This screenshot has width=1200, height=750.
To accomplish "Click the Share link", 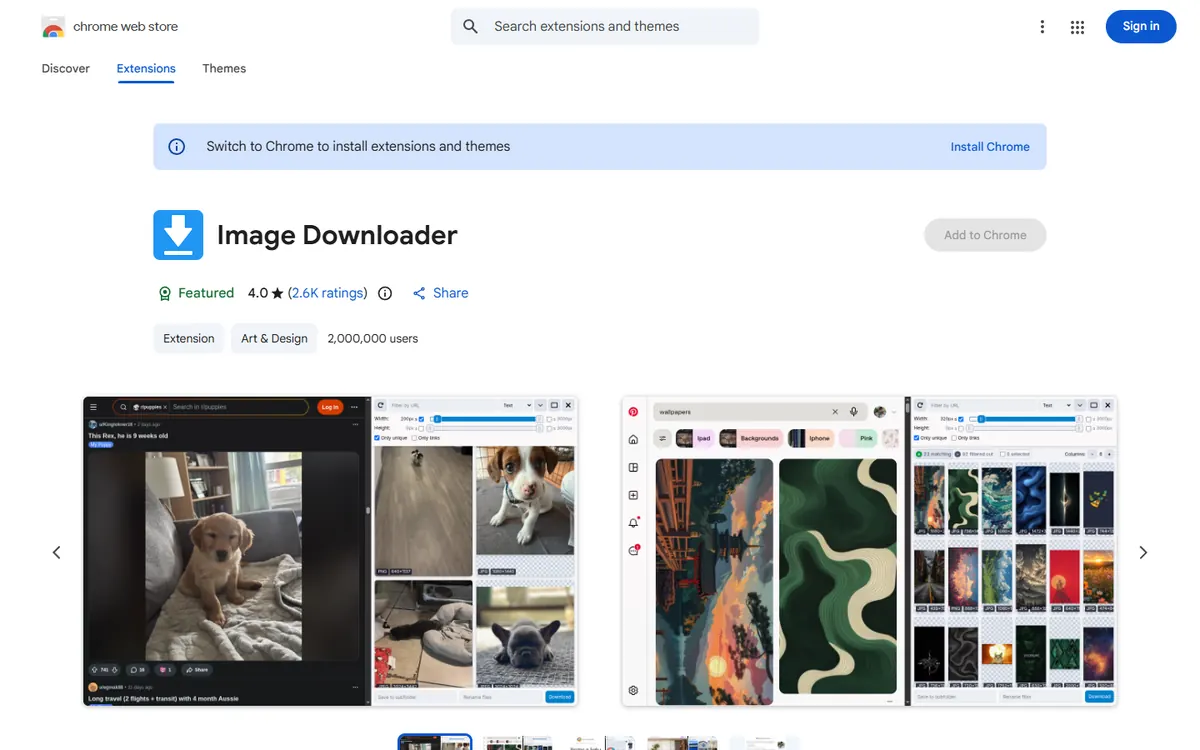I will pos(440,293).
